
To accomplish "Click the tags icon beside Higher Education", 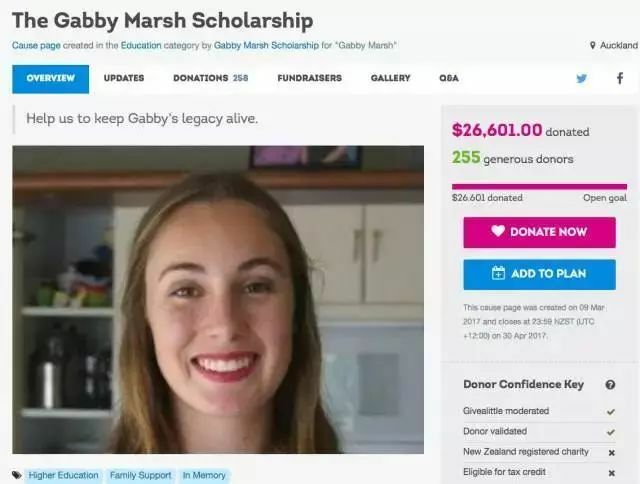I will click(16, 475).
